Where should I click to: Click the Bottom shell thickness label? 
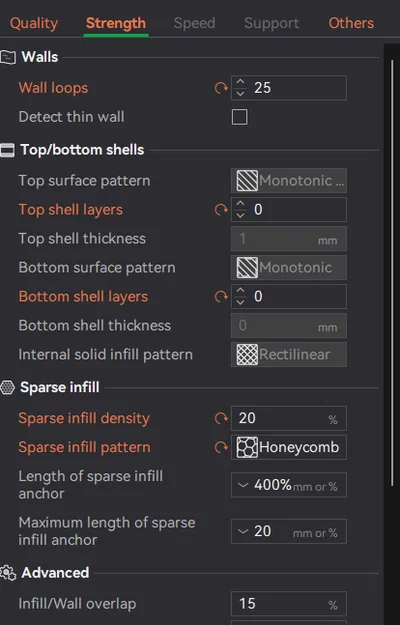point(94,325)
